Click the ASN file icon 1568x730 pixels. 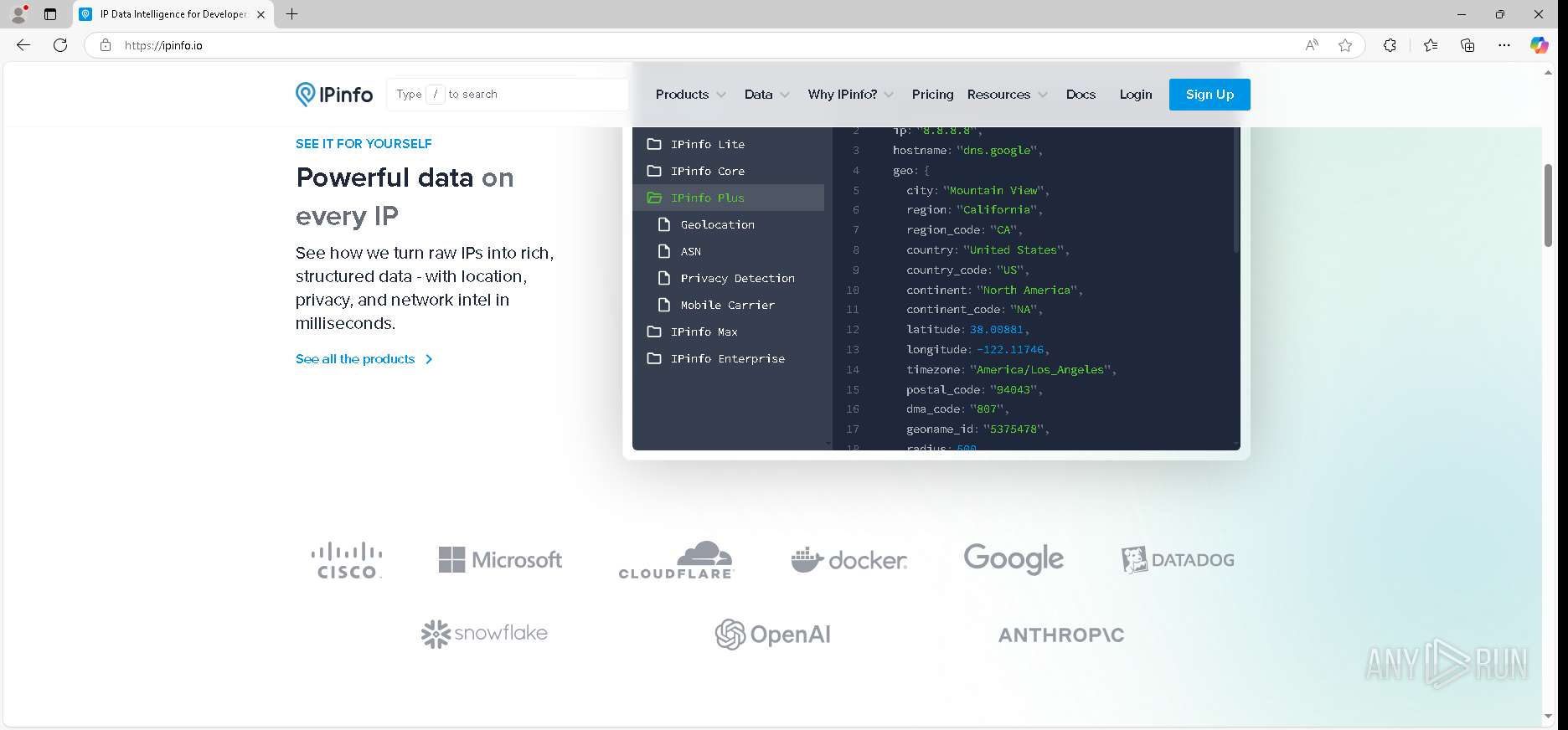click(664, 251)
